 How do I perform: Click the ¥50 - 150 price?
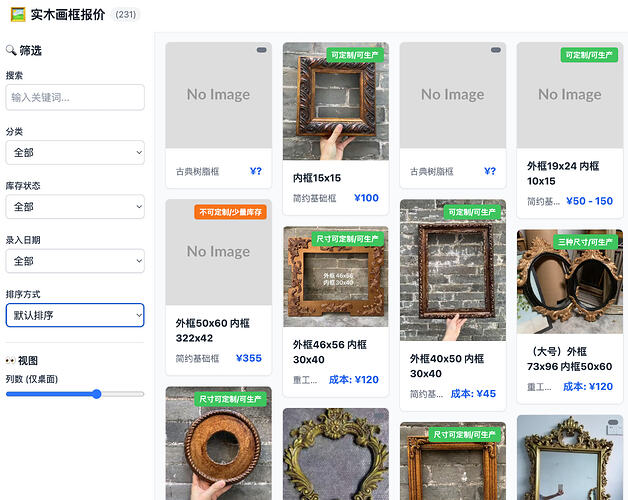(589, 201)
